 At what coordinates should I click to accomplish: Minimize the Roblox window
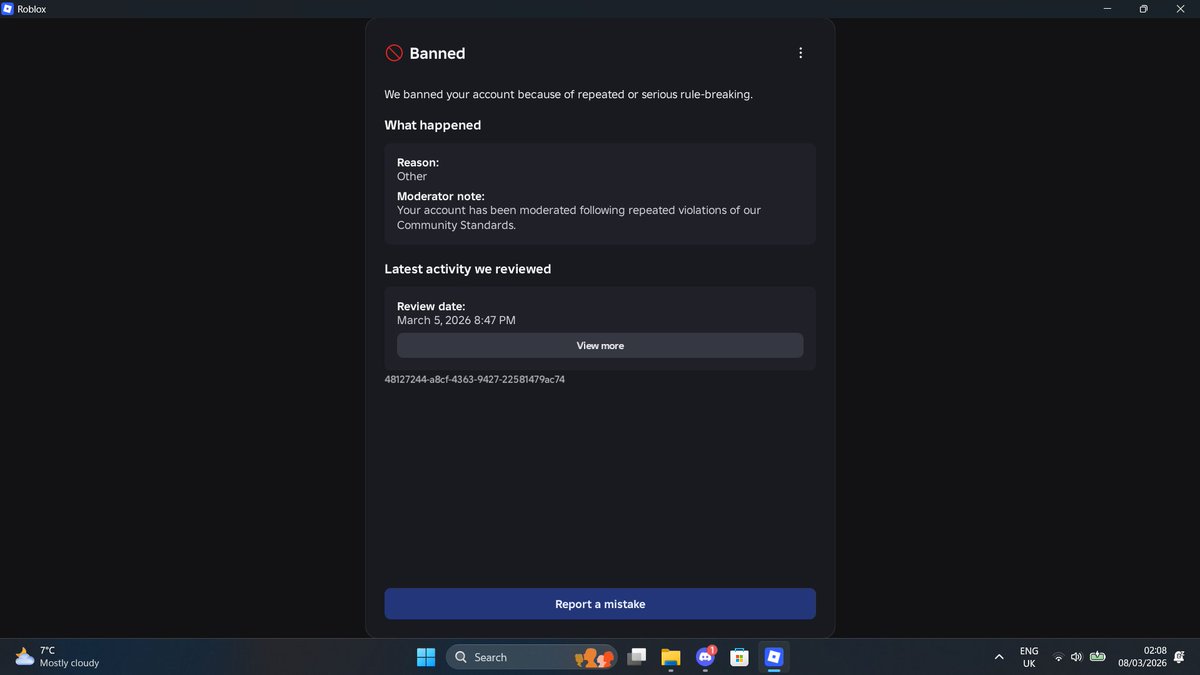coord(1108,9)
